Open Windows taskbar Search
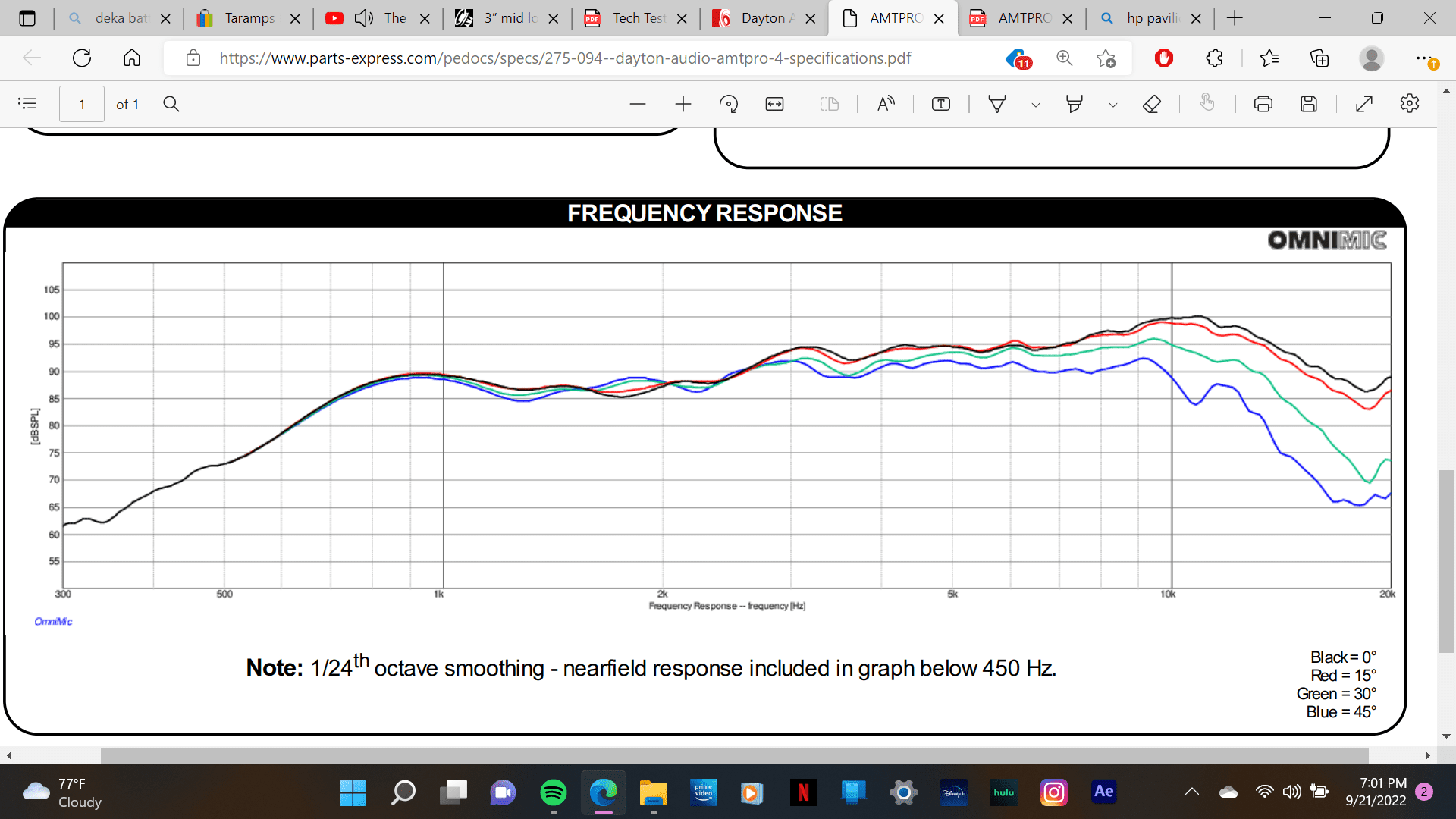Viewport: 1456px width, 819px height. click(403, 792)
